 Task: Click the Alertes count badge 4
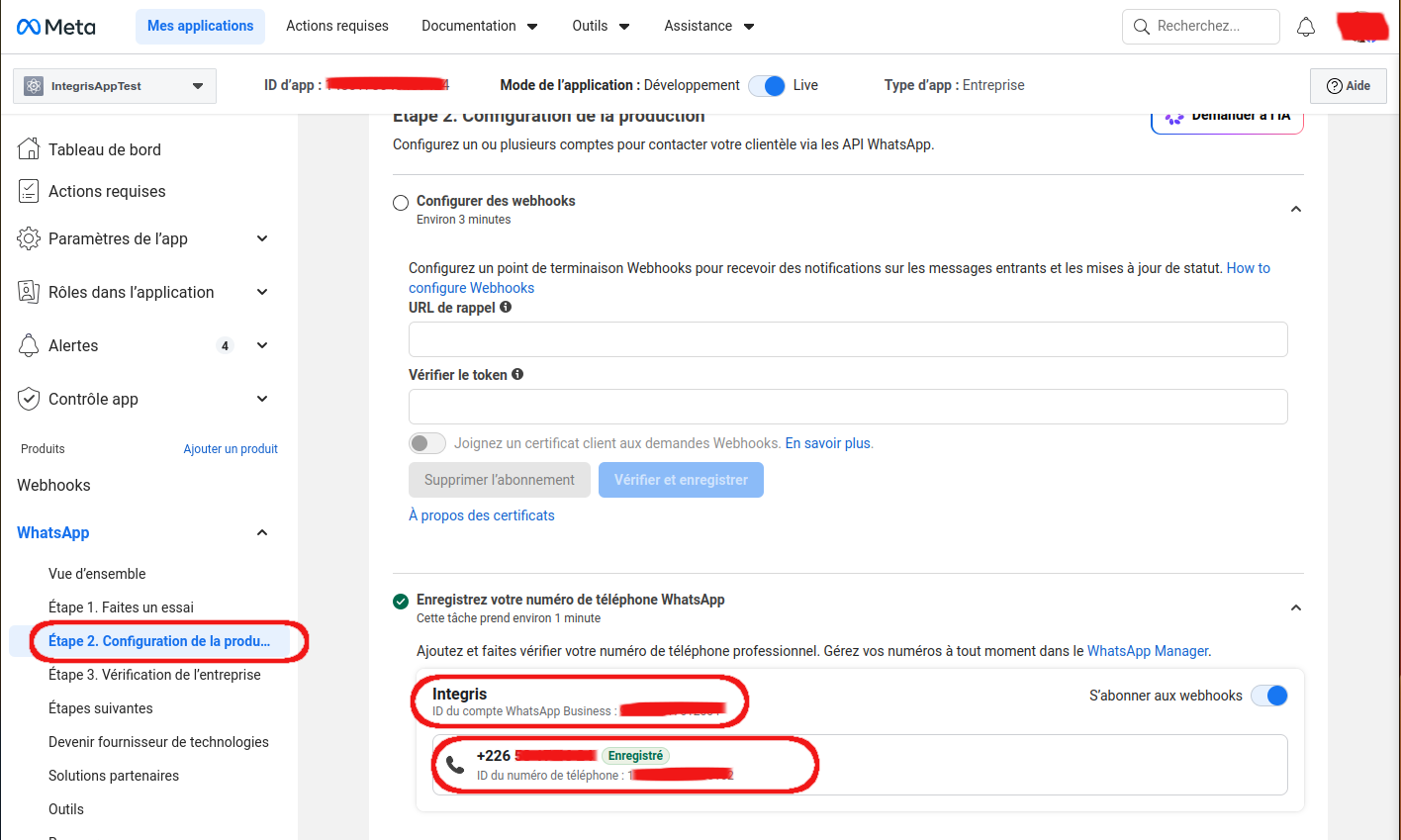point(226,346)
